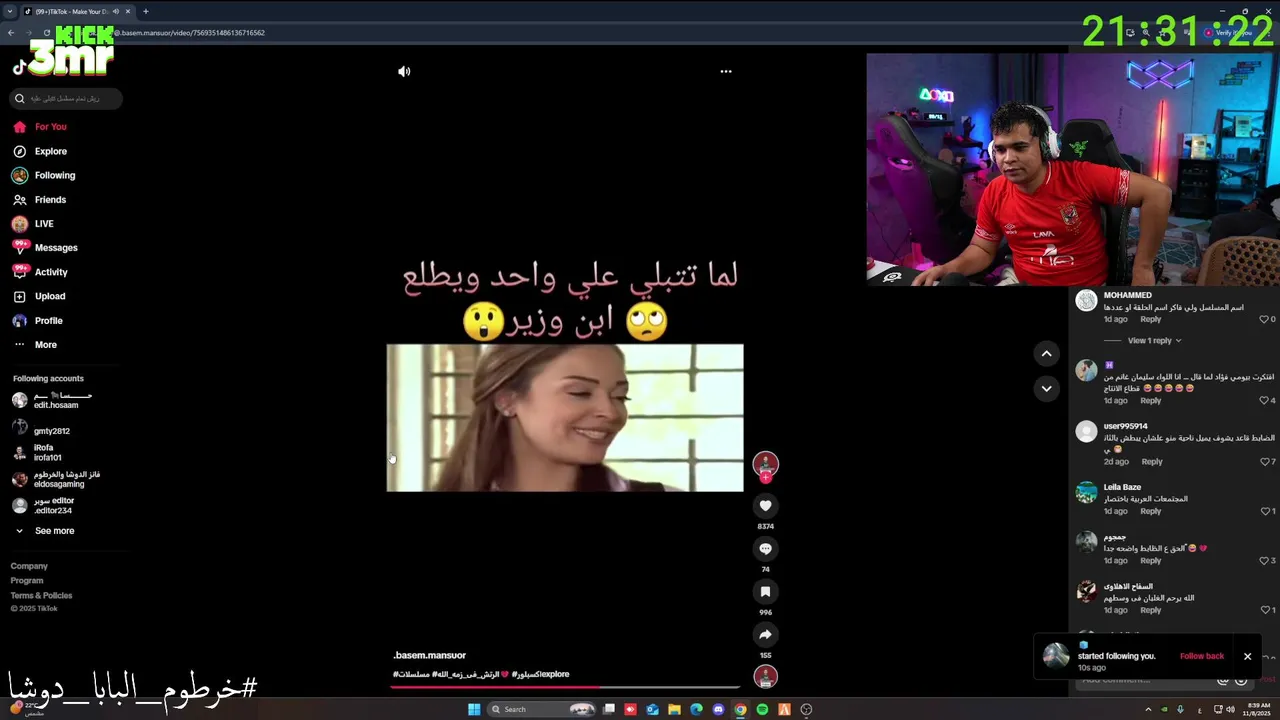Open the sound disc avatar below share
This screenshot has height=720, width=1280.
click(765, 677)
